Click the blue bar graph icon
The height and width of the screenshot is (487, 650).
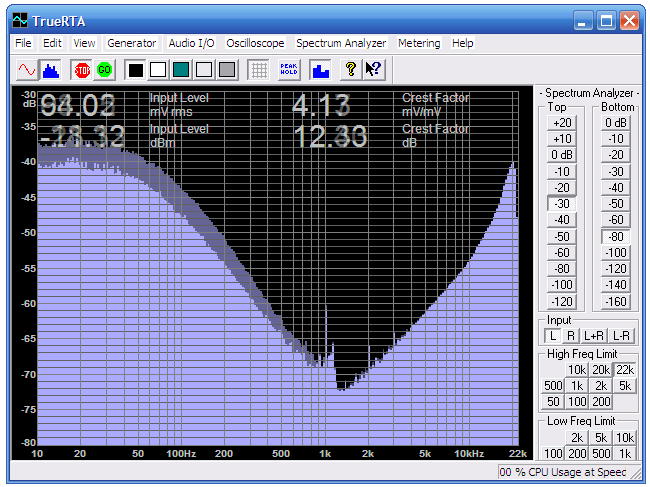[320, 70]
